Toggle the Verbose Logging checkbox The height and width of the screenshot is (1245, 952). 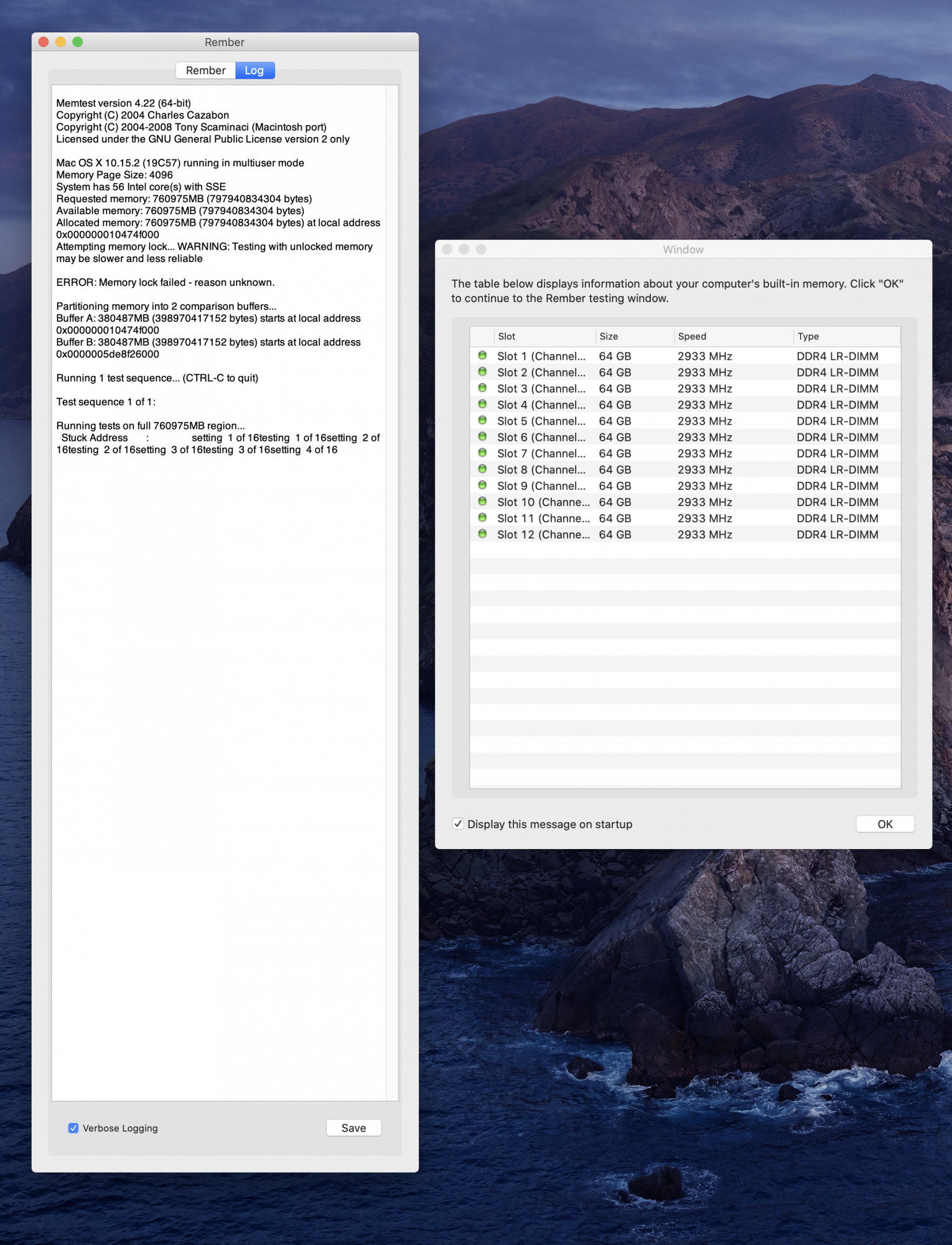tap(73, 1128)
